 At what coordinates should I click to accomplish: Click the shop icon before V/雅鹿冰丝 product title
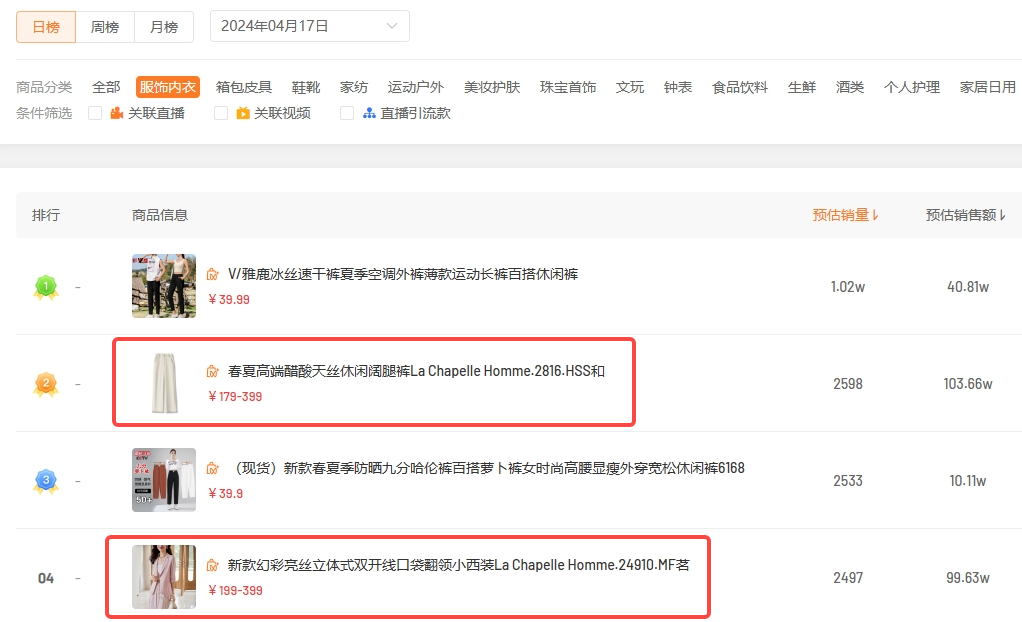click(x=212, y=274)
